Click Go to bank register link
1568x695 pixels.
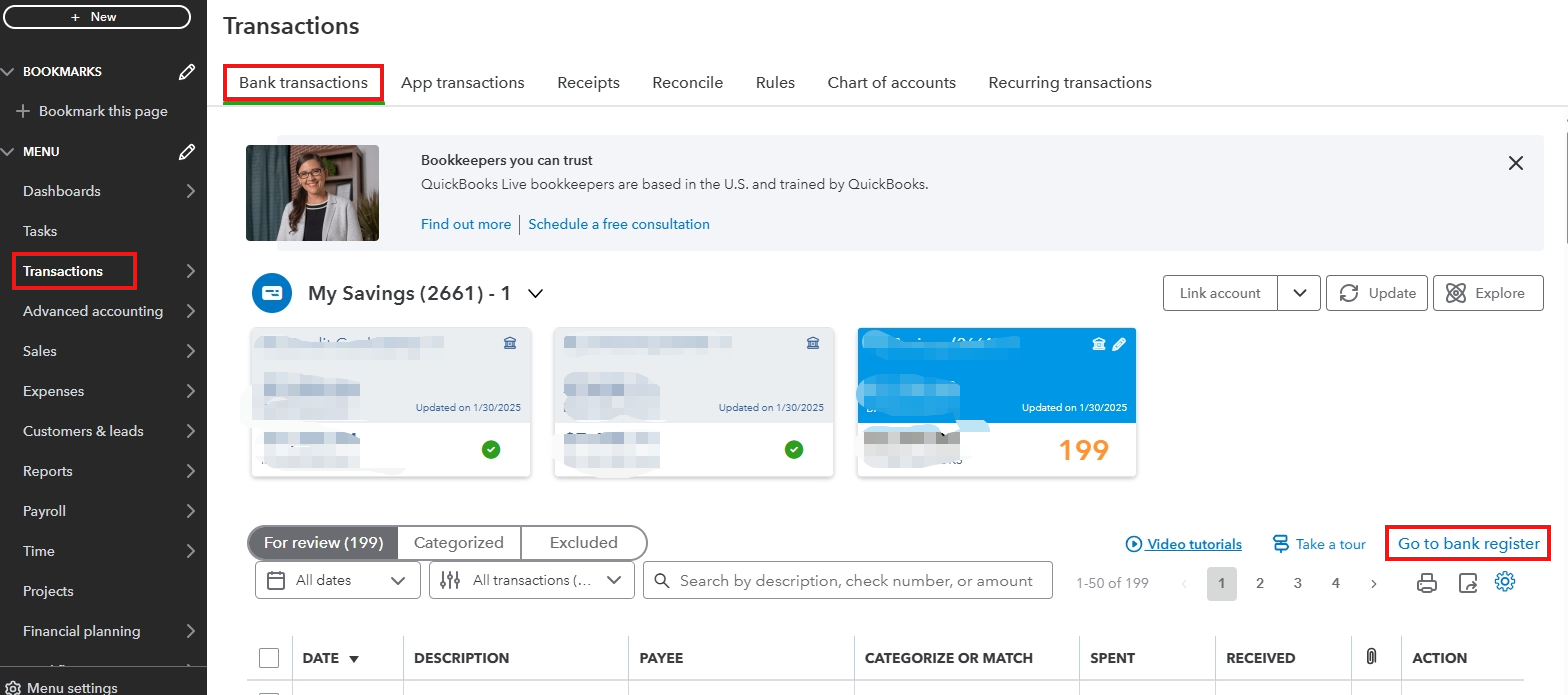(x=1469, y=543)
